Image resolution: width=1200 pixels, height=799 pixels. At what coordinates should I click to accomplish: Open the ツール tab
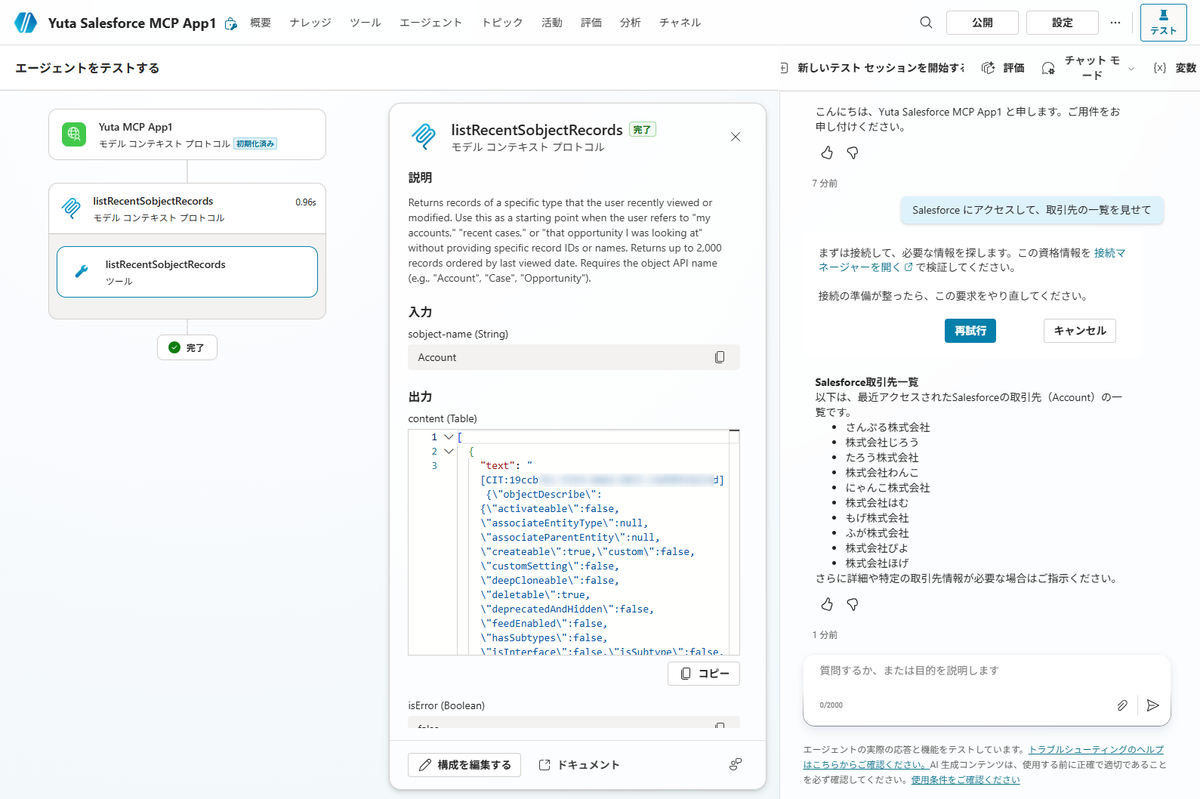click(365, 23)
